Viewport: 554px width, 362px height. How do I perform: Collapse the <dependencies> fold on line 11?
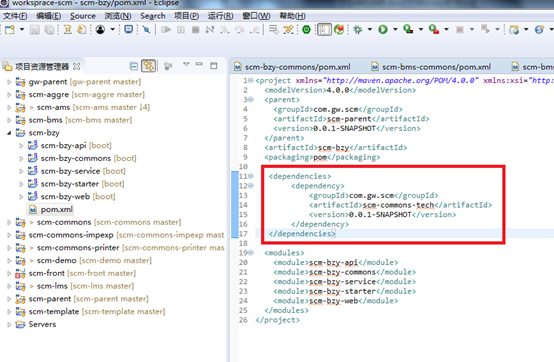pyautogui.click(x=251, y=176)
